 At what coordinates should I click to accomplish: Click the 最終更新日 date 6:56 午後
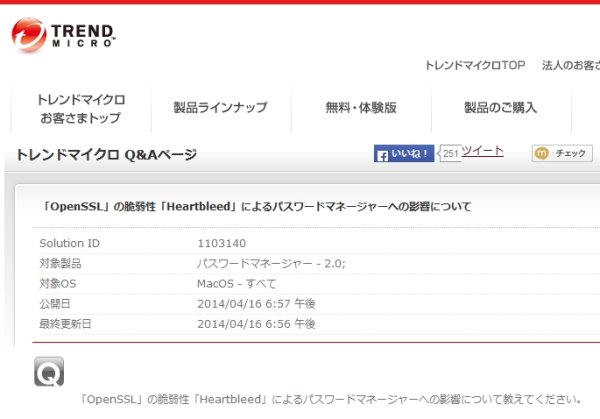[257, 324]
